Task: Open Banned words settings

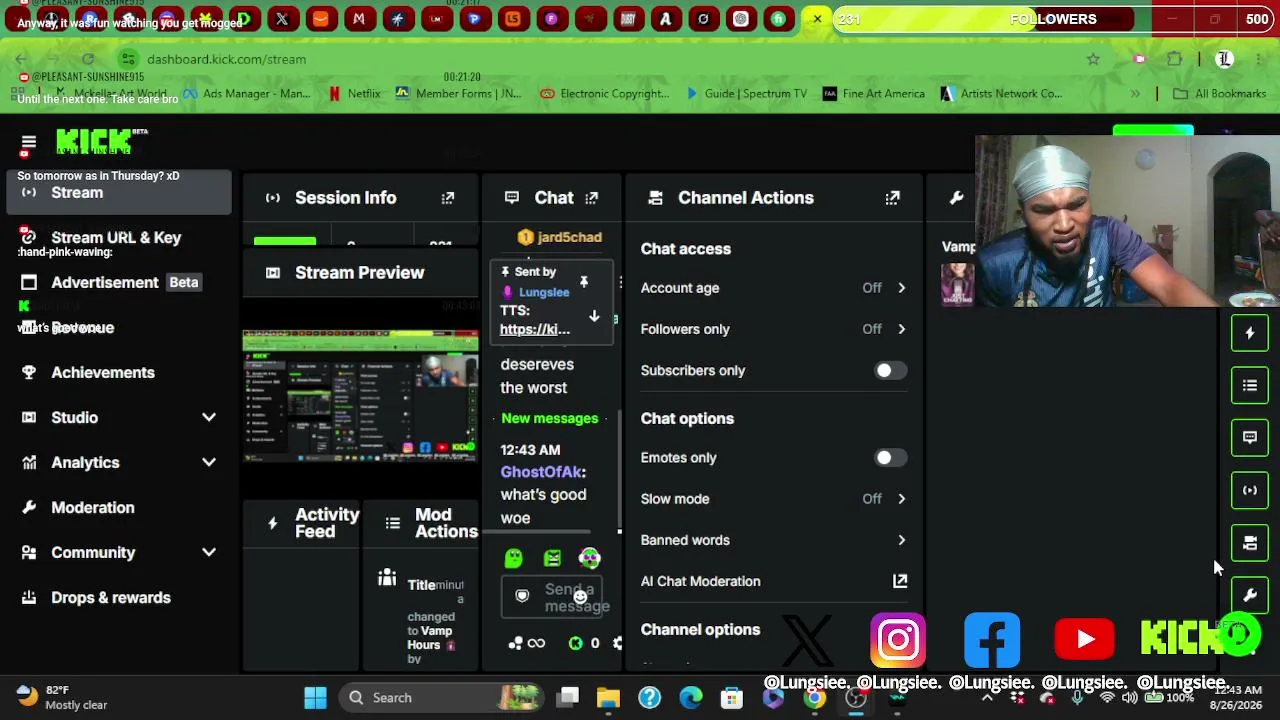Action: click(773, 540)
